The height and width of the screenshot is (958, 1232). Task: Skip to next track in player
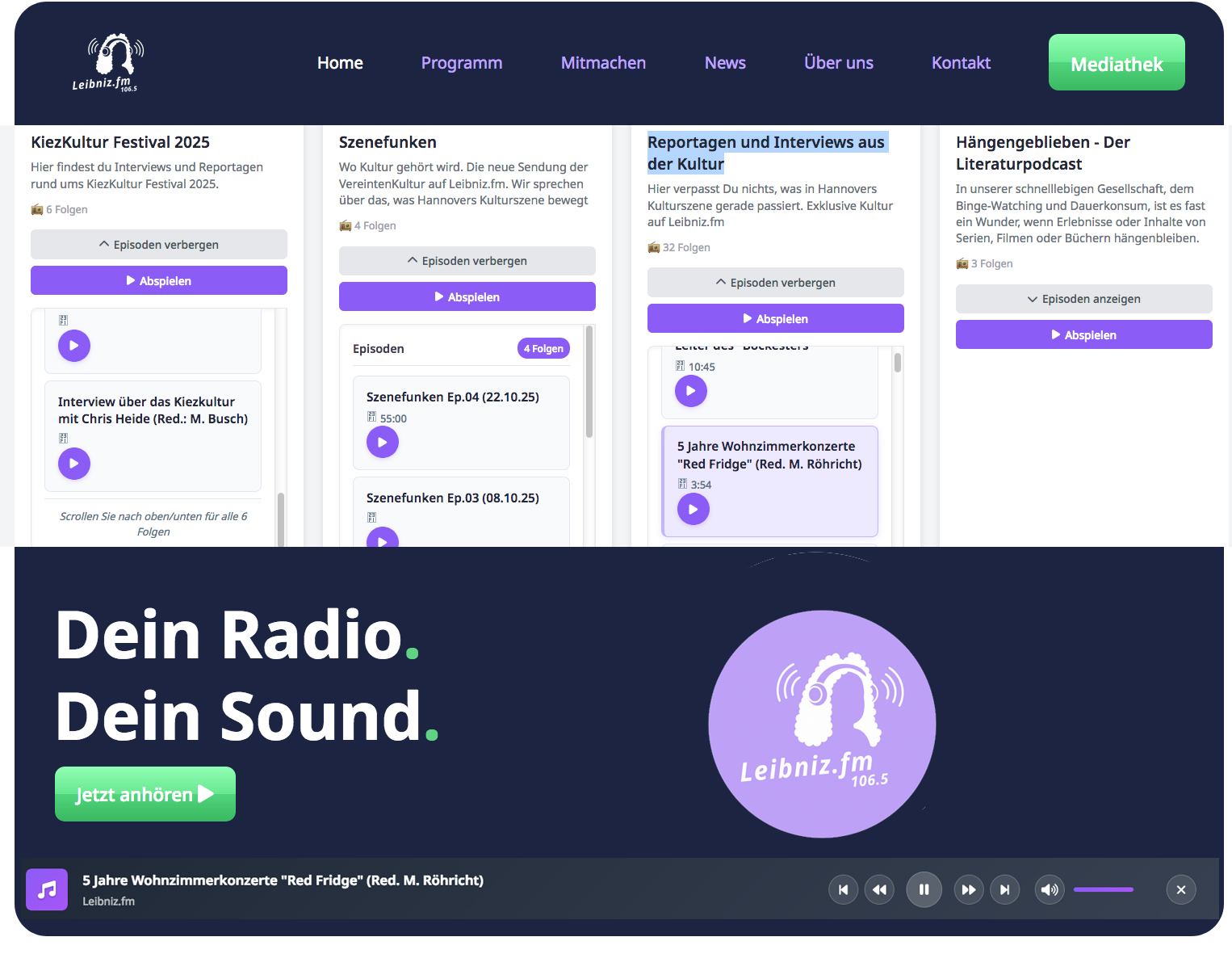tap(1004, 889)
